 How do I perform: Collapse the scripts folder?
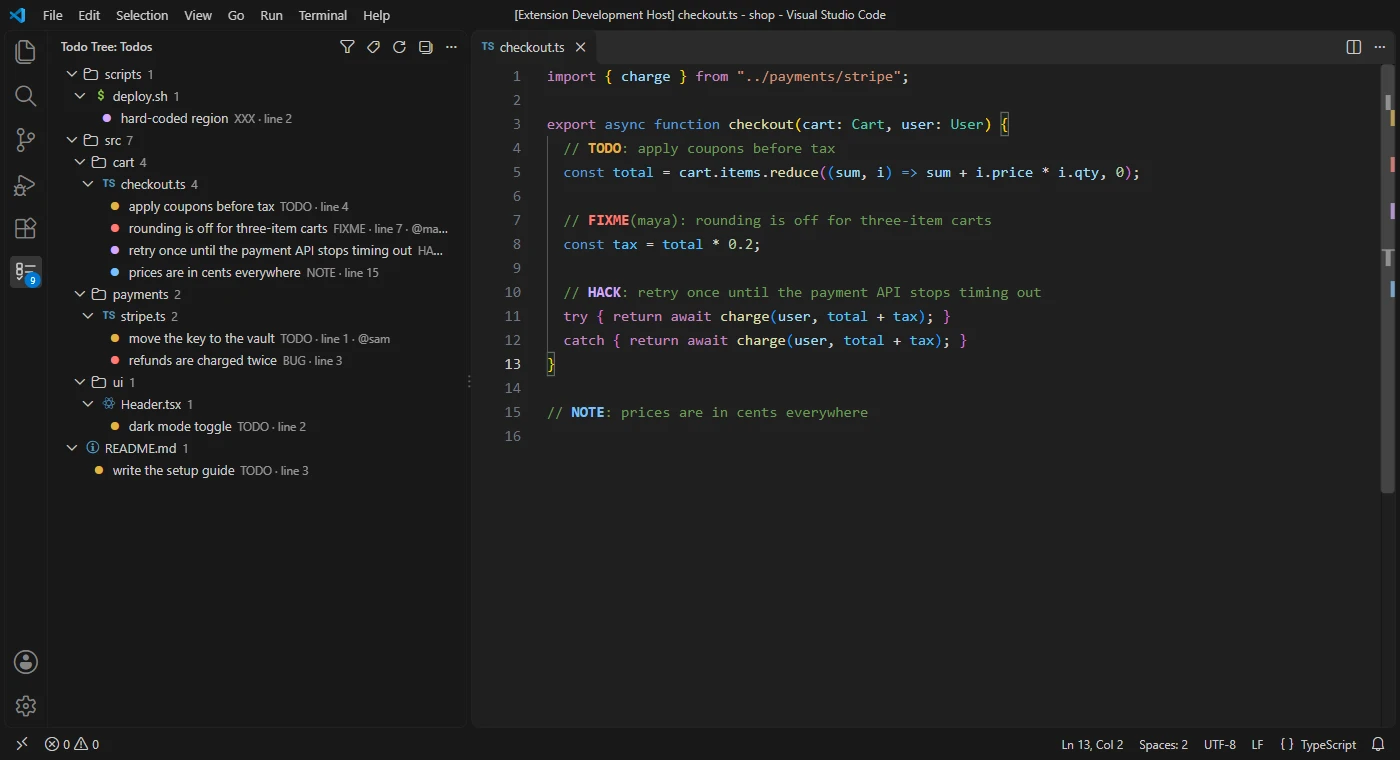tap(71, 74)
